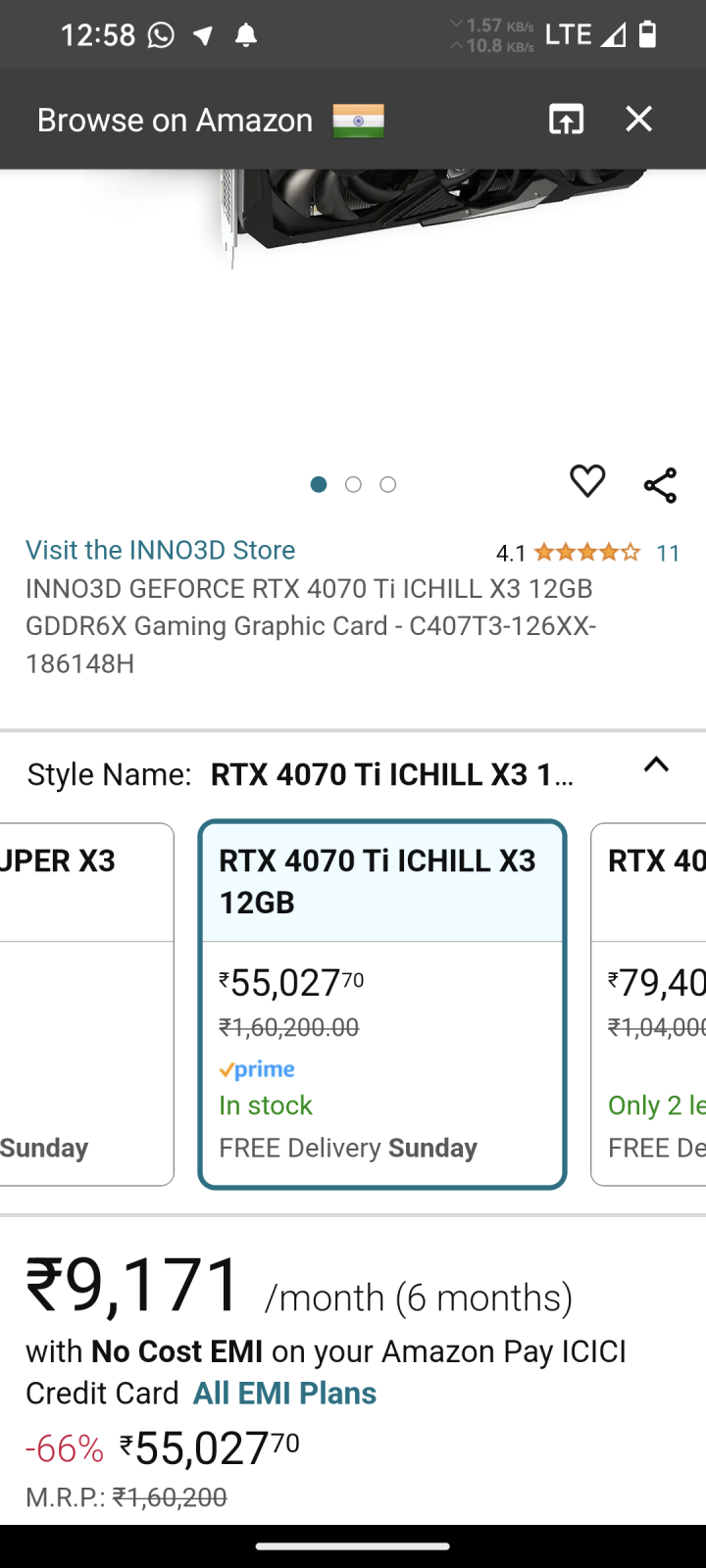This screenshot has width=706, height=1568.
Task: Tap the graphics card product image
Action: [431, 216]
